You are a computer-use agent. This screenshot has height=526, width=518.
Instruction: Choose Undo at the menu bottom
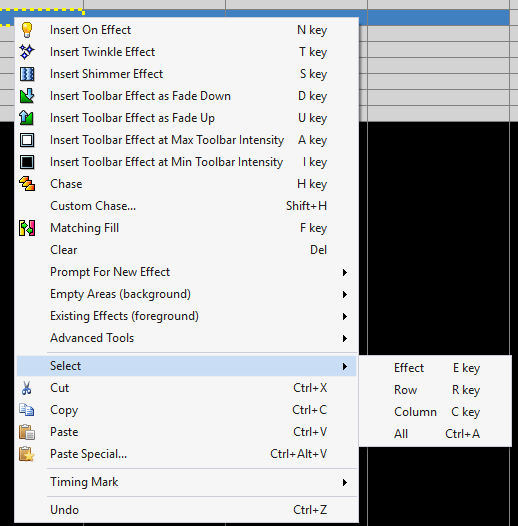click(186, 510)
